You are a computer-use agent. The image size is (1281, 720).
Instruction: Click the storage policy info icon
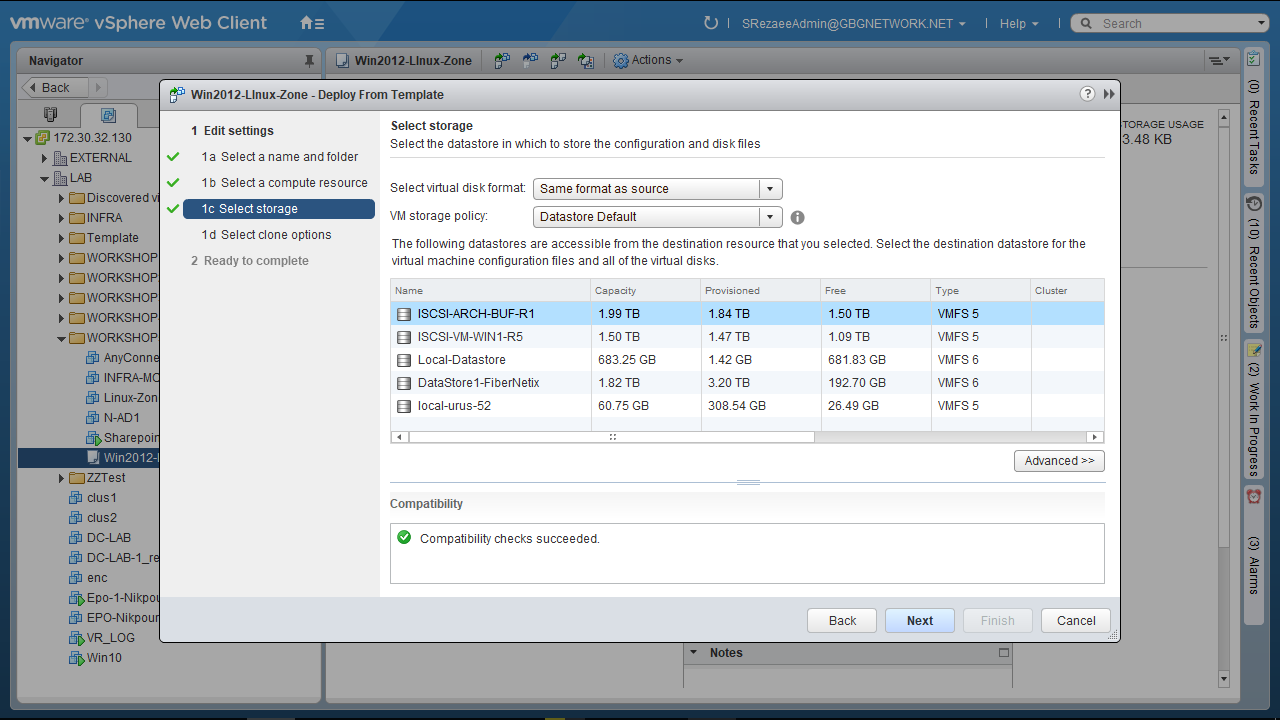(797, 217)
